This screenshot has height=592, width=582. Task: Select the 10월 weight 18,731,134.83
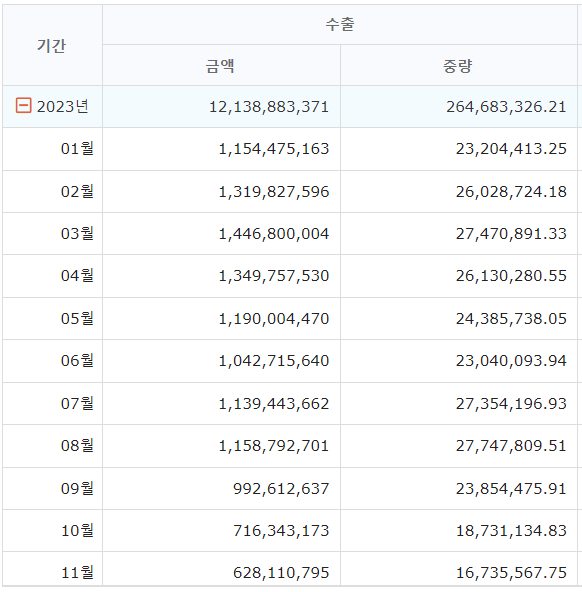click(x=511, y=531)
